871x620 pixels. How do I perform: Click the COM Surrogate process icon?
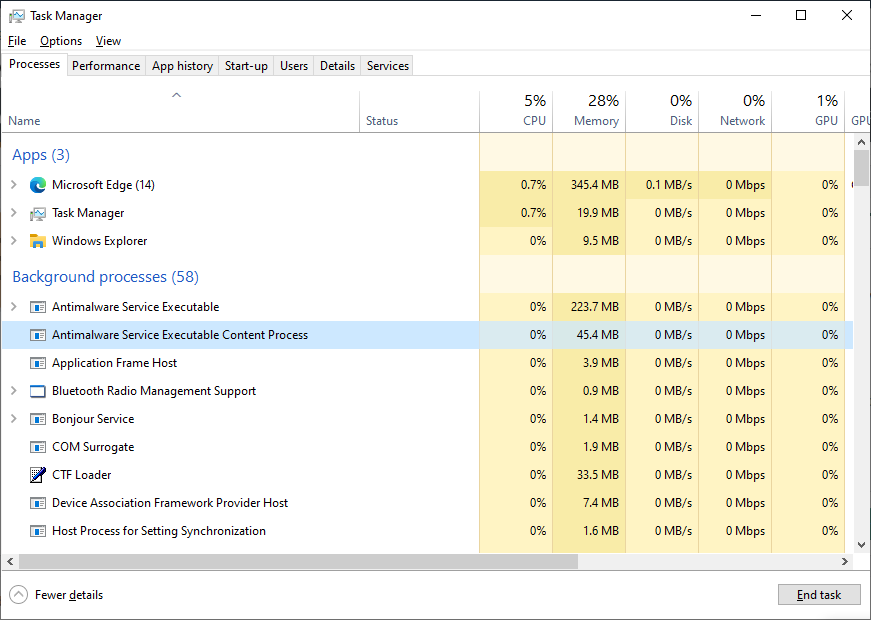click(38, 447)
